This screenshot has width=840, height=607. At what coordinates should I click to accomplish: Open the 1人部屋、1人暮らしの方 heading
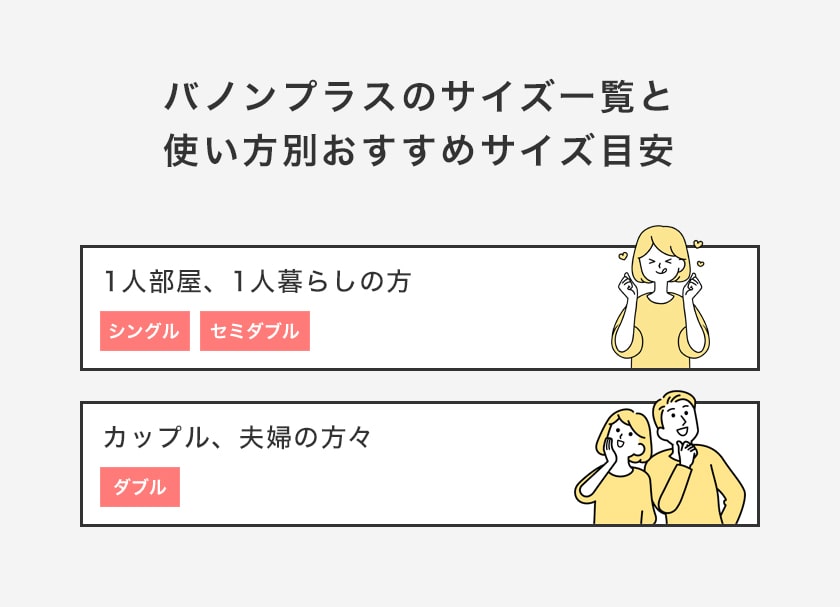258,282
